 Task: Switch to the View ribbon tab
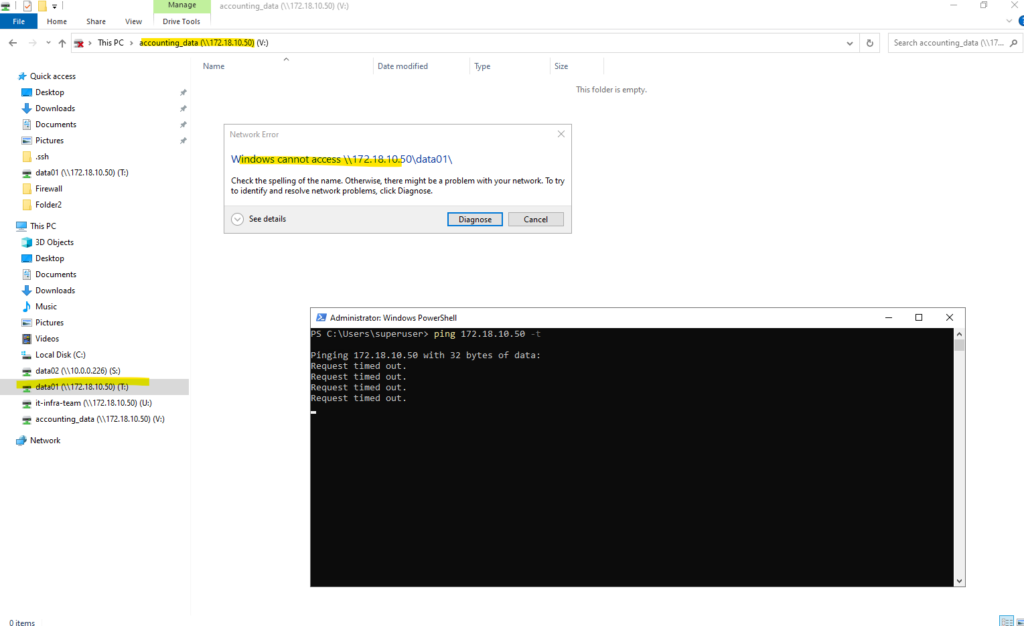point(133,22)
